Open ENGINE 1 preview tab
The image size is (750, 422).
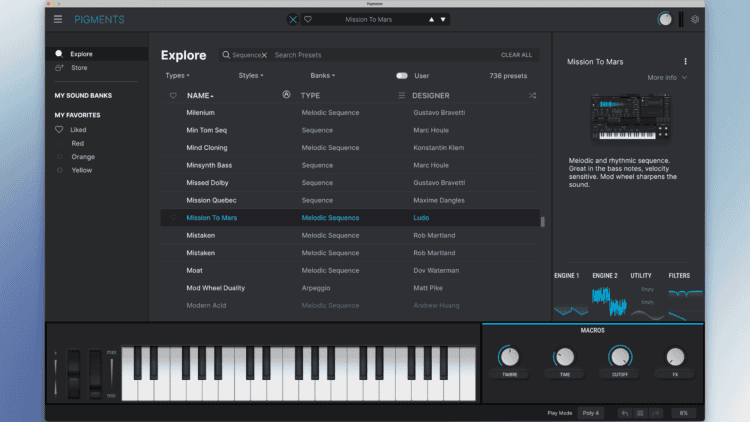coord(567,276)
